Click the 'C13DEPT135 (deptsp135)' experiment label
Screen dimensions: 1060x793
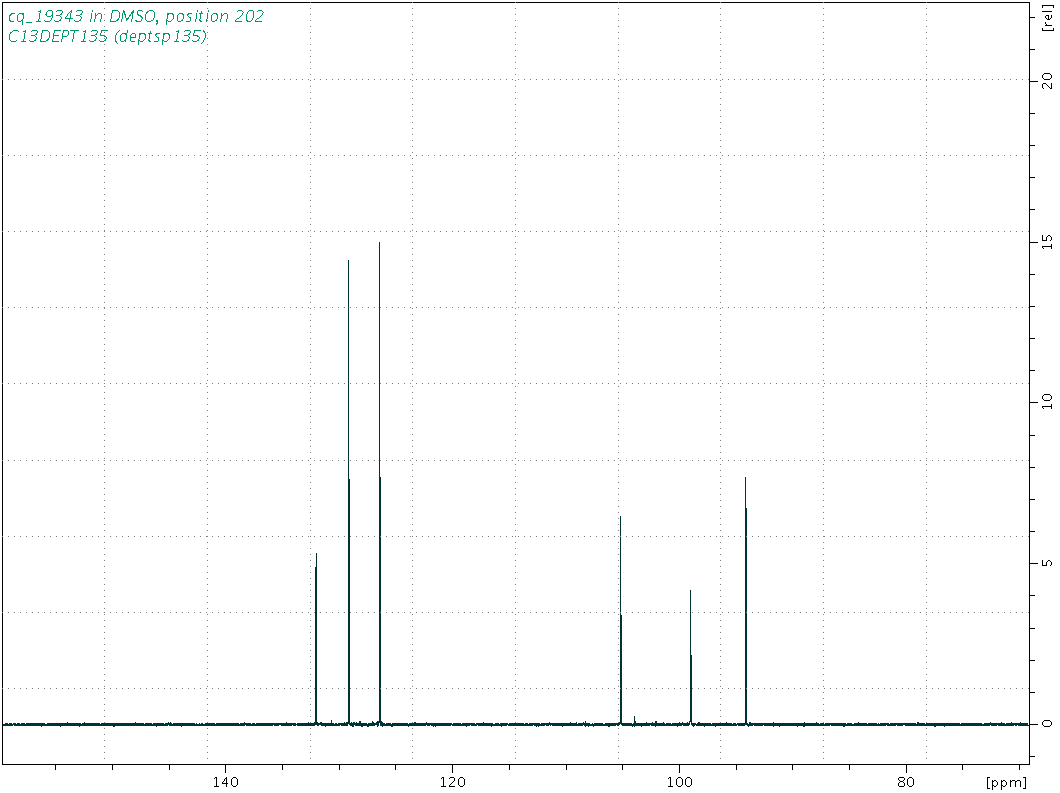tap(107, 37)
